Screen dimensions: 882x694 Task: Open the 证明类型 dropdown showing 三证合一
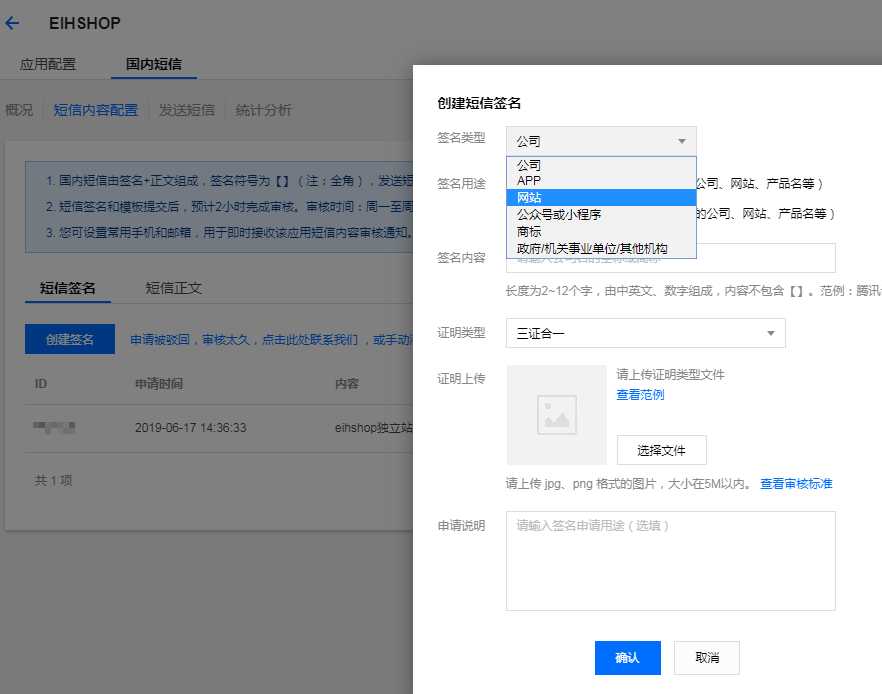[x=645, y=333]
